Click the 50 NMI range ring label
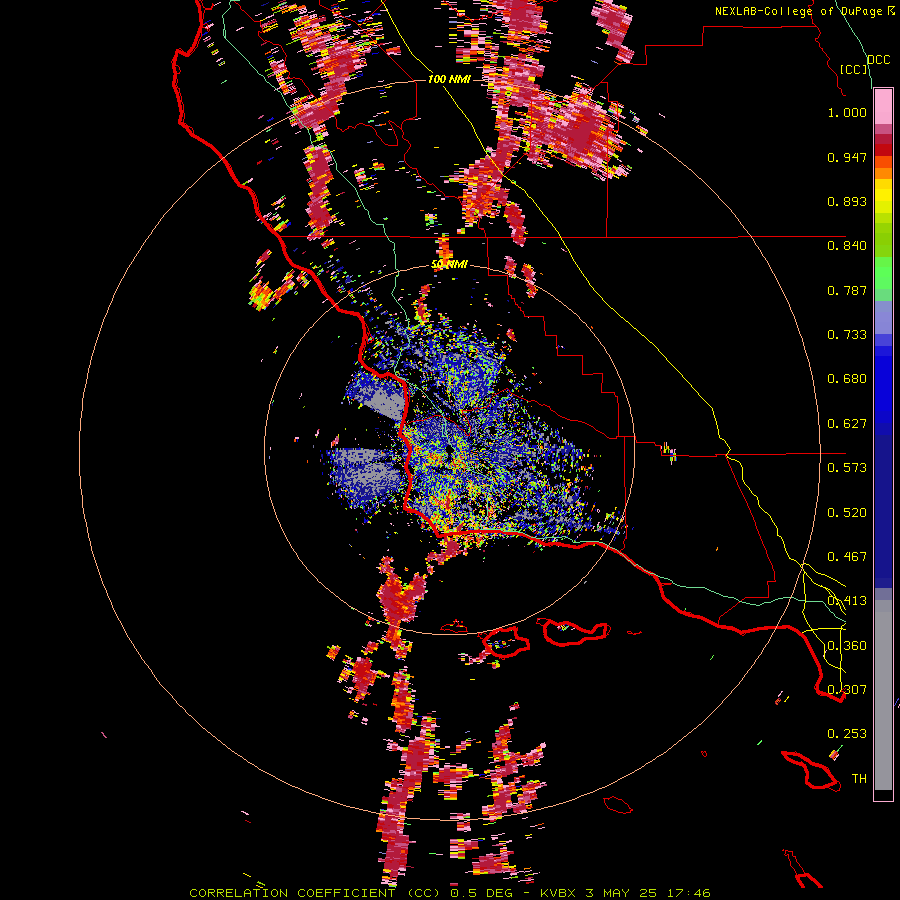 449,265
